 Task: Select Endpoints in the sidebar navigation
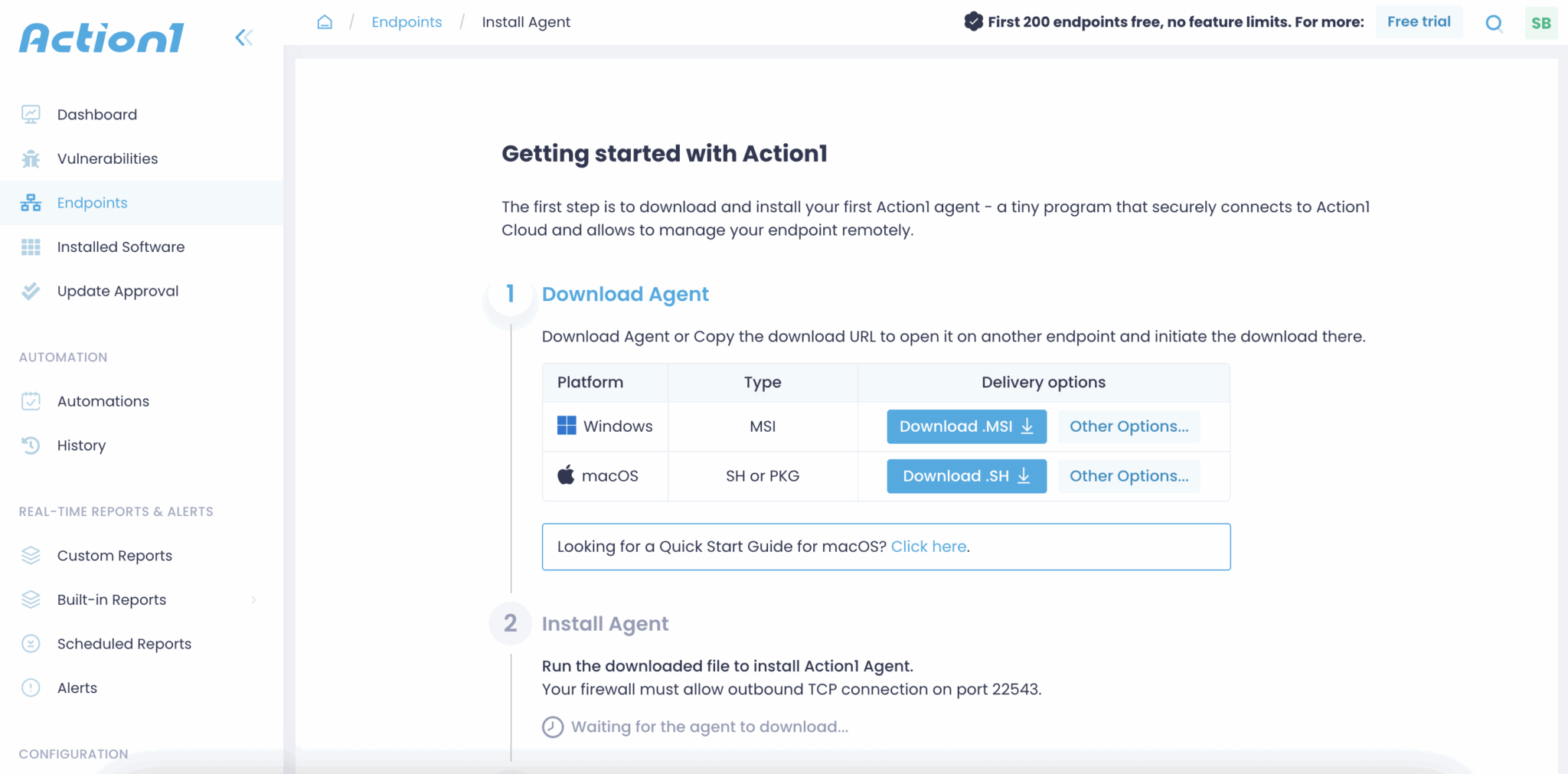click(x=92, y=202)
